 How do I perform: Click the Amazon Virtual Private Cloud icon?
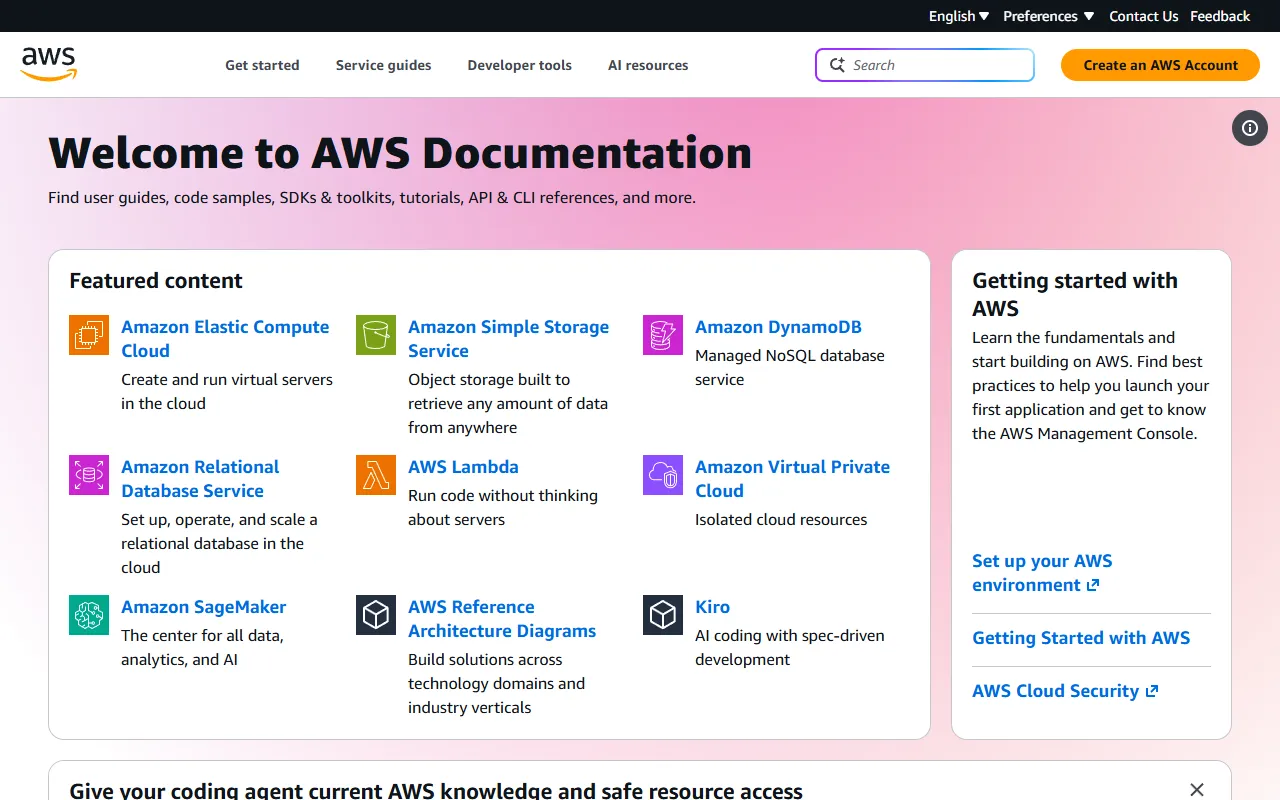[x=663, y=475]
